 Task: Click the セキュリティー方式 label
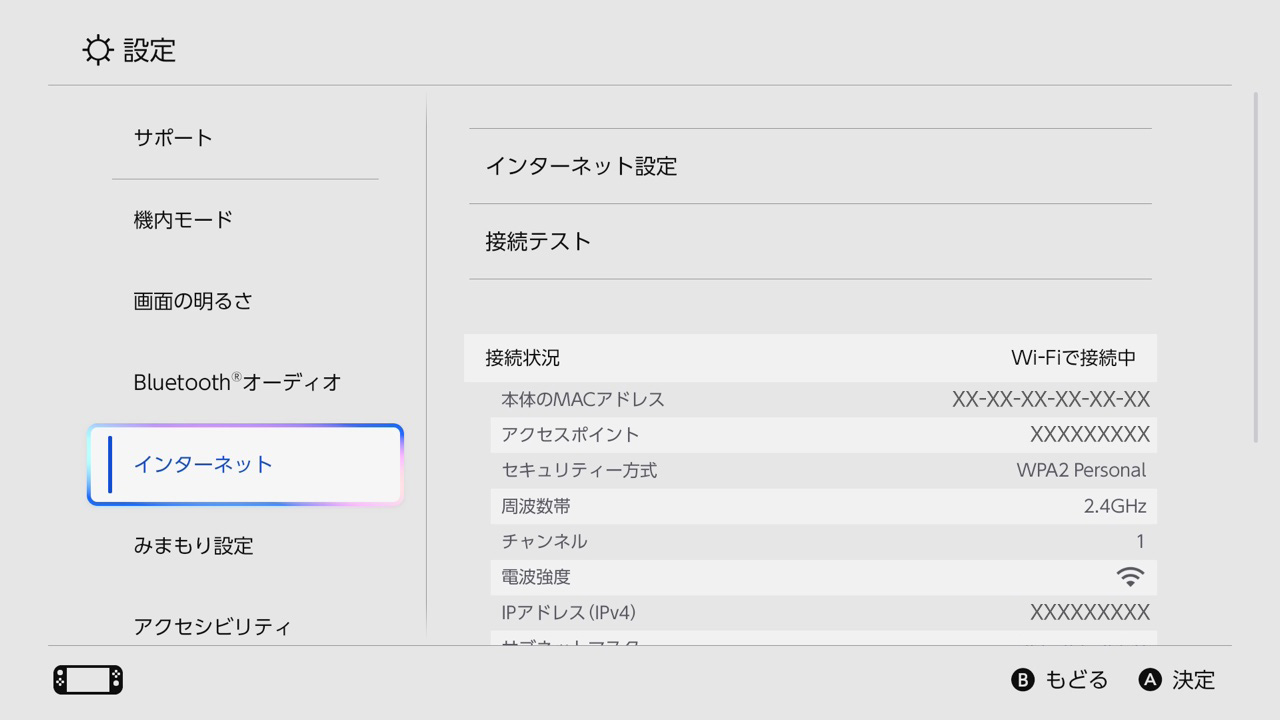579,470
